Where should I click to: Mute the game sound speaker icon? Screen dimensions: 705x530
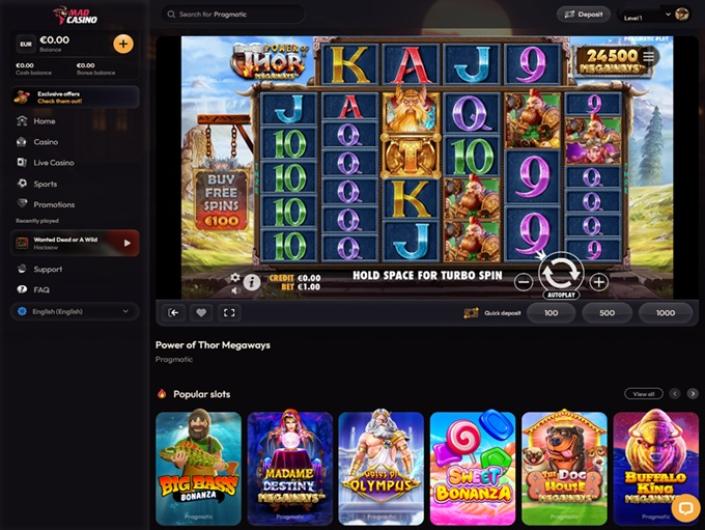tap(235, 291)
